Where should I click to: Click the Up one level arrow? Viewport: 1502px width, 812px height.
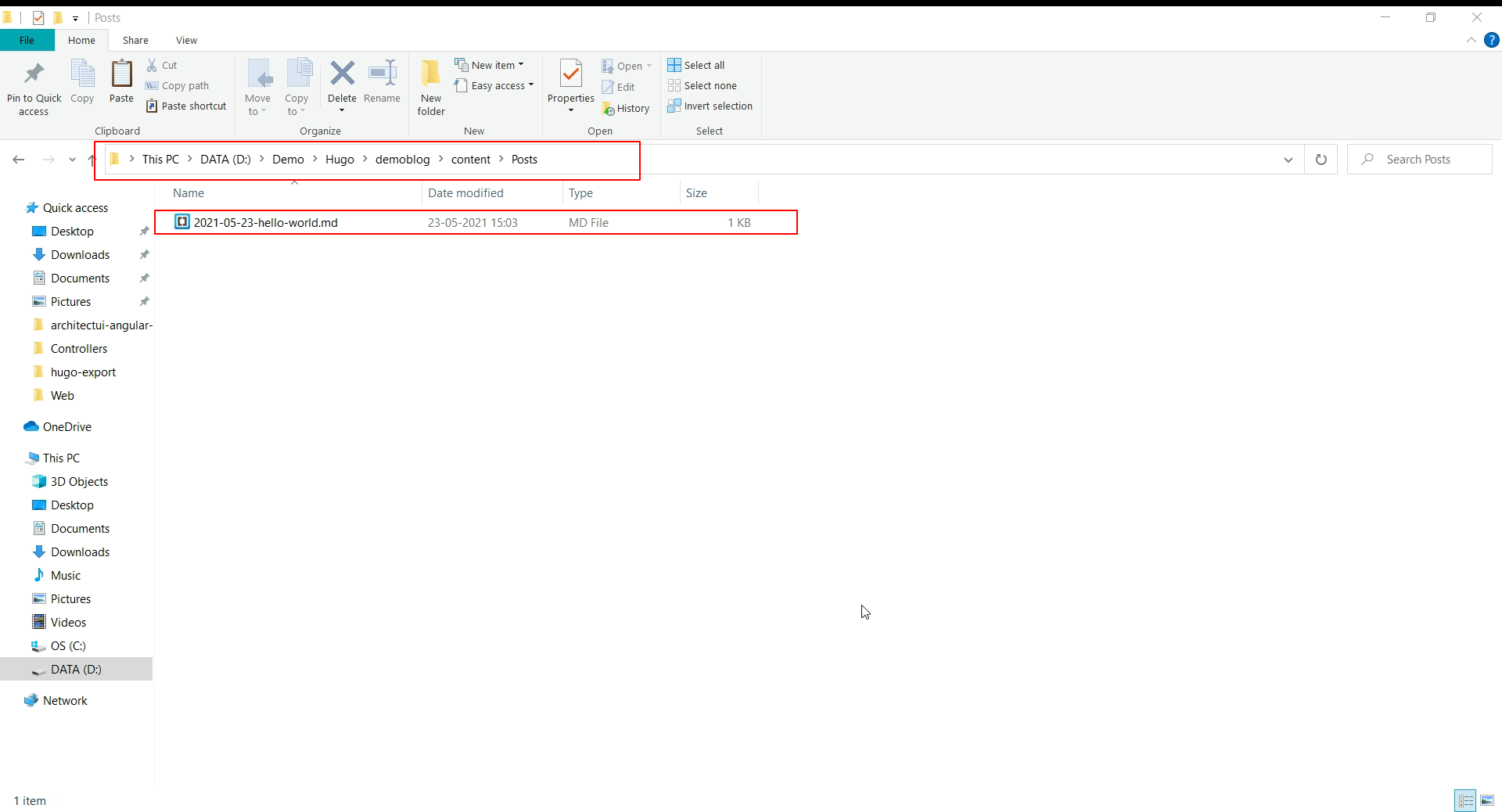(x=92, y=160)
